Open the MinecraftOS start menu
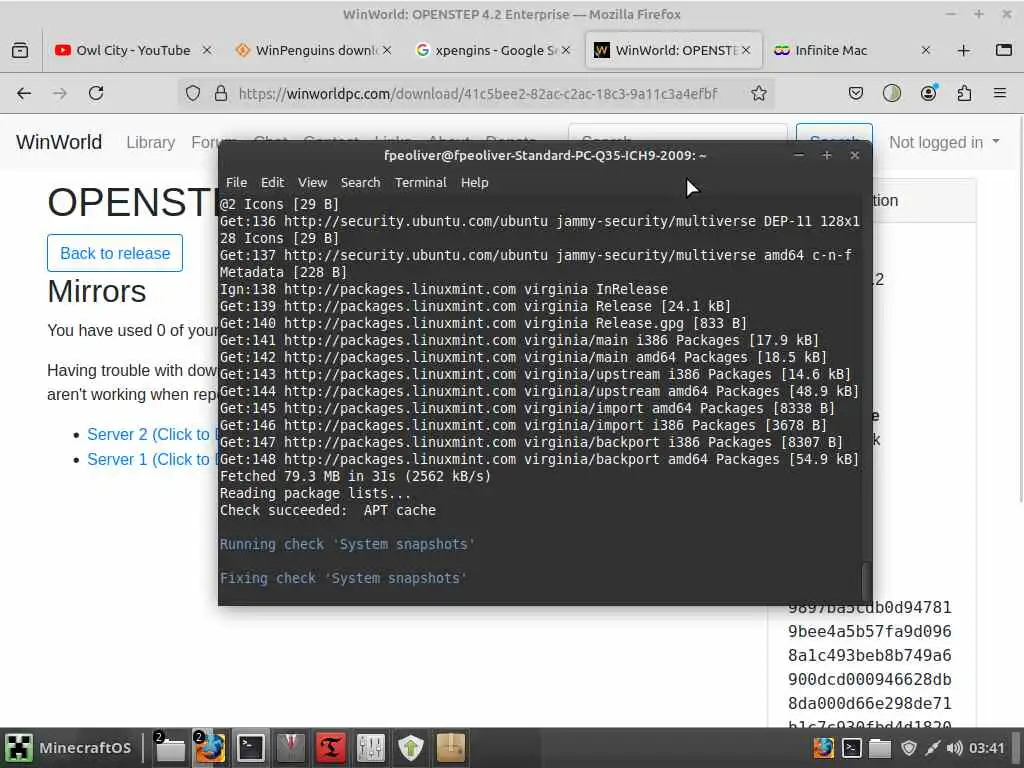Screen dimensions: 1024x768 coord(70,748)
